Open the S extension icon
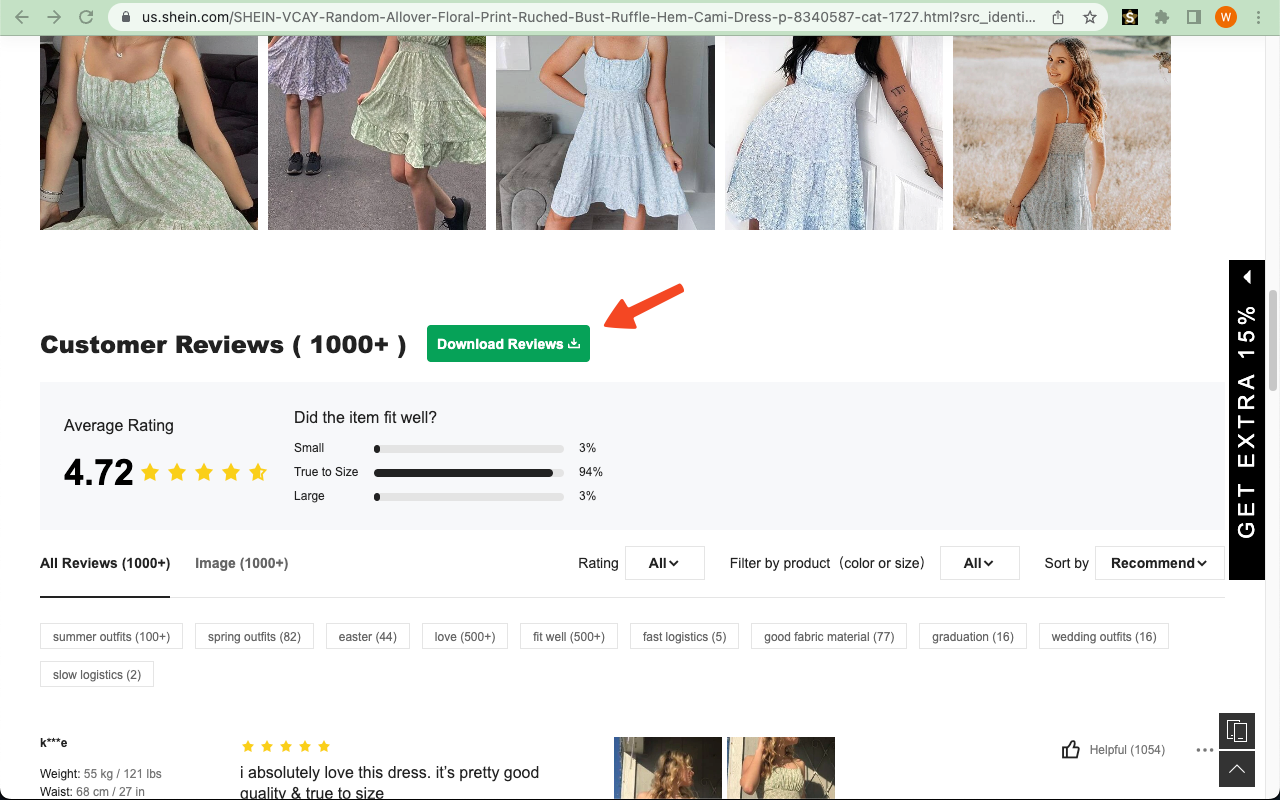This screenshot has width=1280, height=800. pos(1130,17)
